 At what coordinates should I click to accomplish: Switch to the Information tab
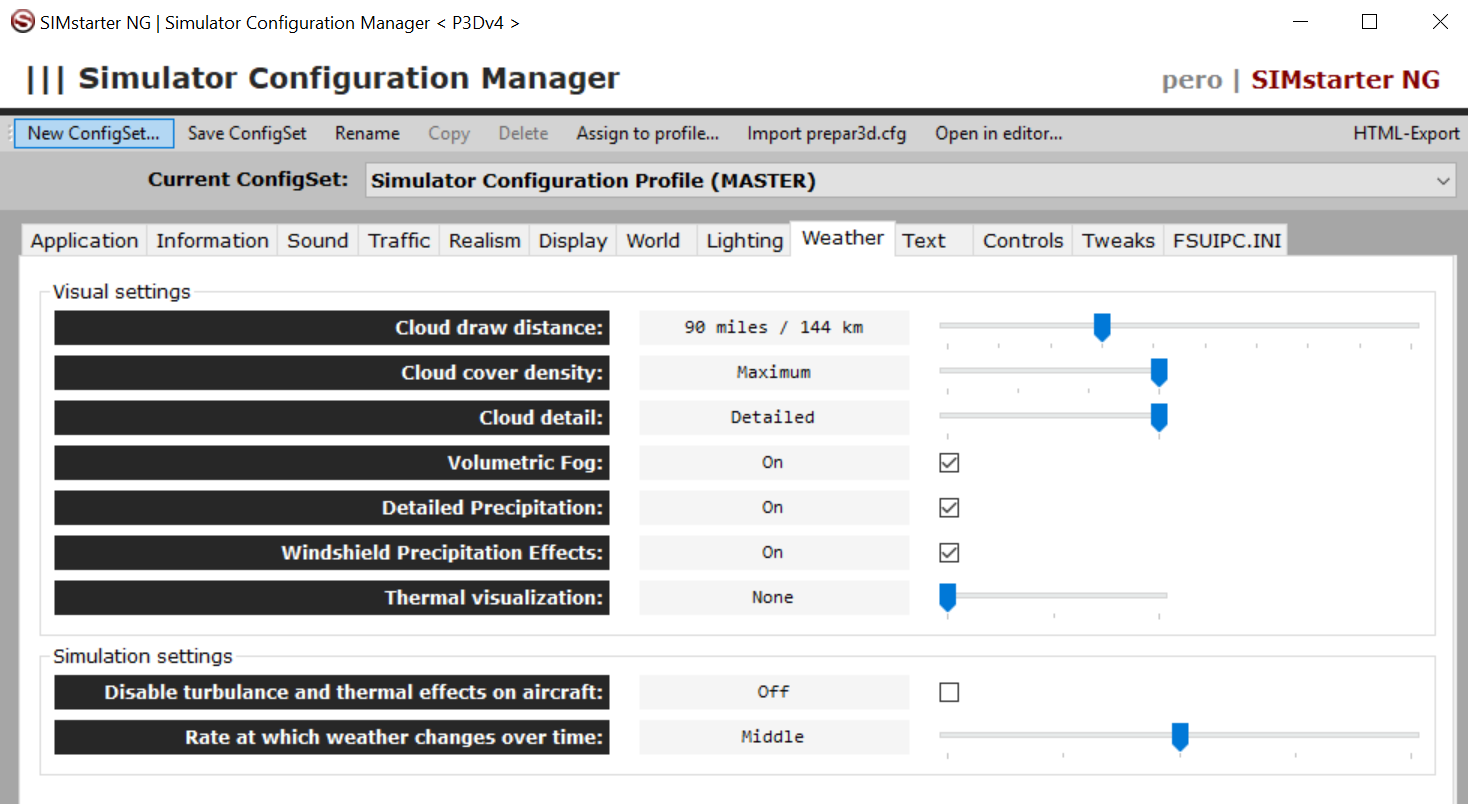pyautogui.click(x=212, y=241)
